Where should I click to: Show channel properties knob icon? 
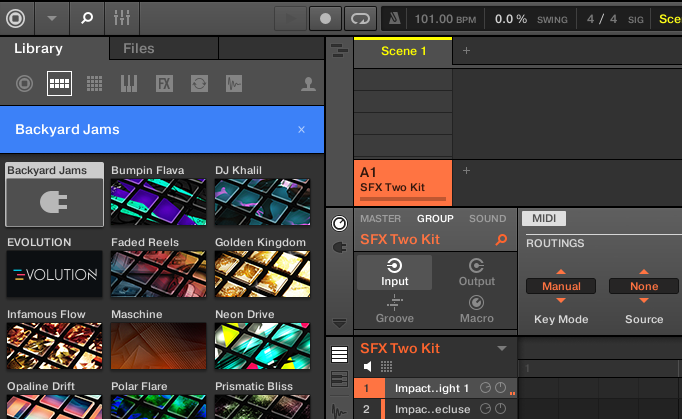click(339, 223)
